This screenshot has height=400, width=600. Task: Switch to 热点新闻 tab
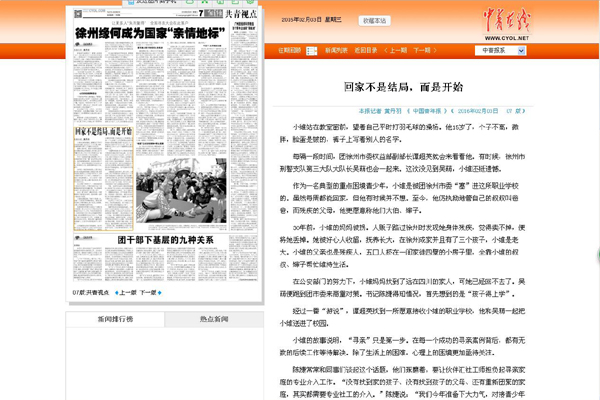point(213,319)
